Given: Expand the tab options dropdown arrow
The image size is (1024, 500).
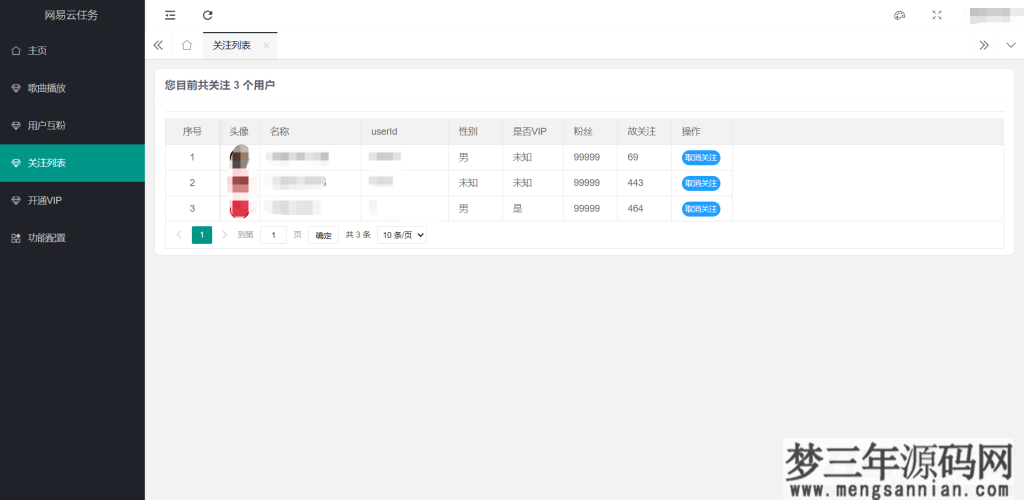Looking at the screenshot, I should point(1010,45).
